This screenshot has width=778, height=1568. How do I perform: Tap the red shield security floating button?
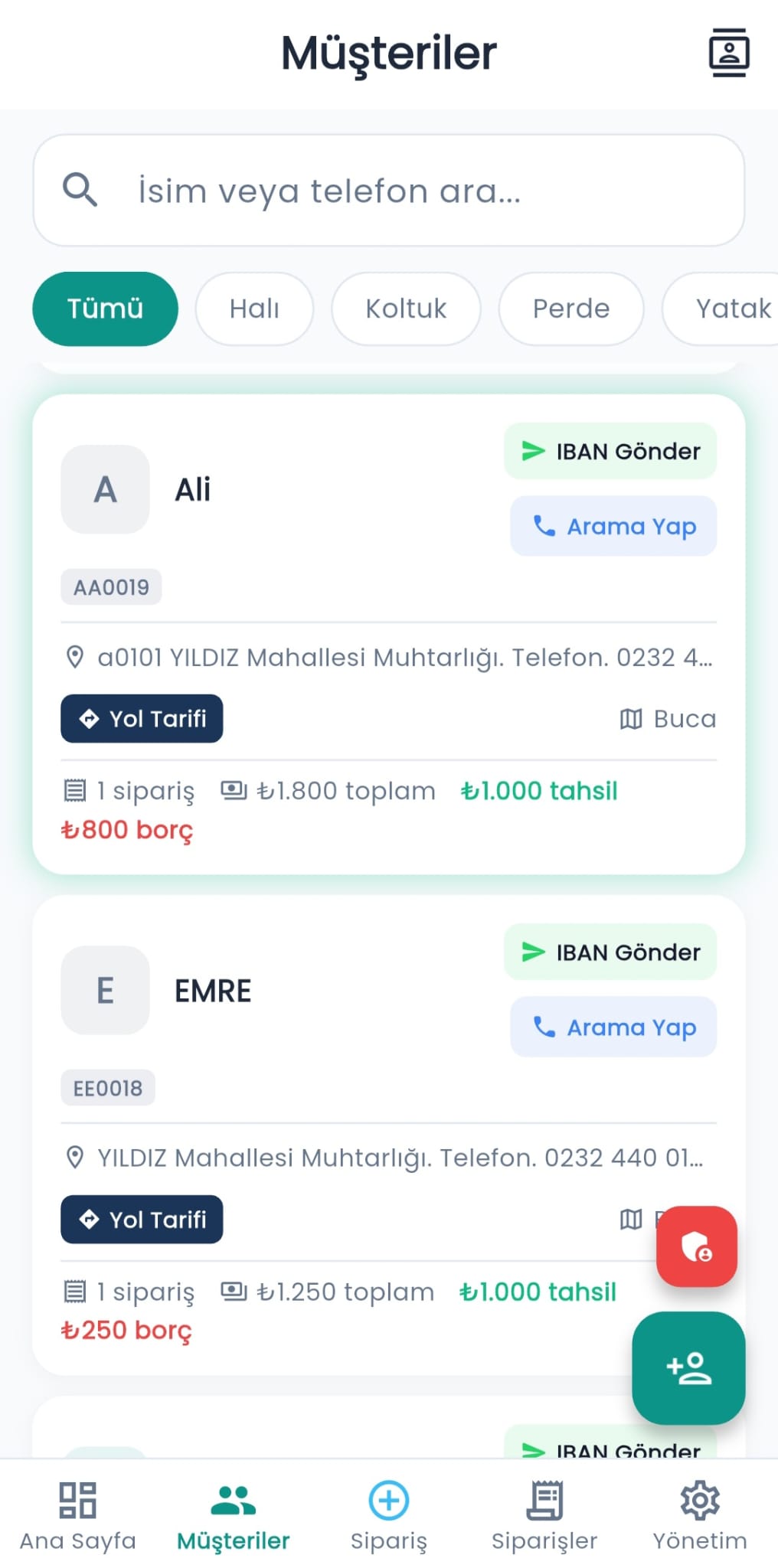tap(696, 1246)
